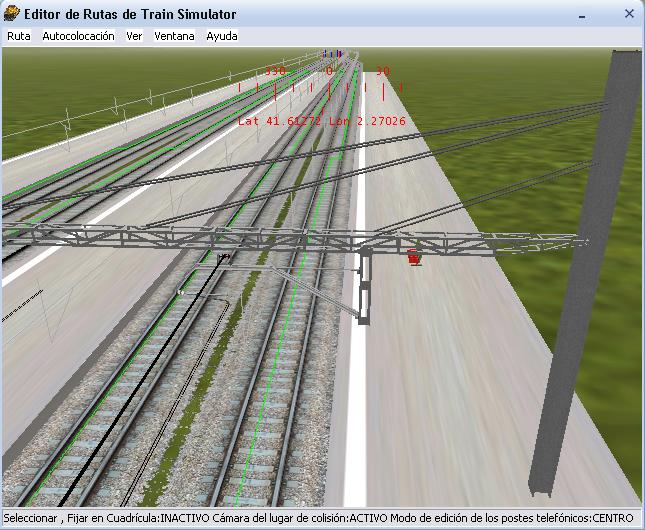Open the Ruta menu
Image resolution: width=645 pixels, height=530 pixels.
18,36
